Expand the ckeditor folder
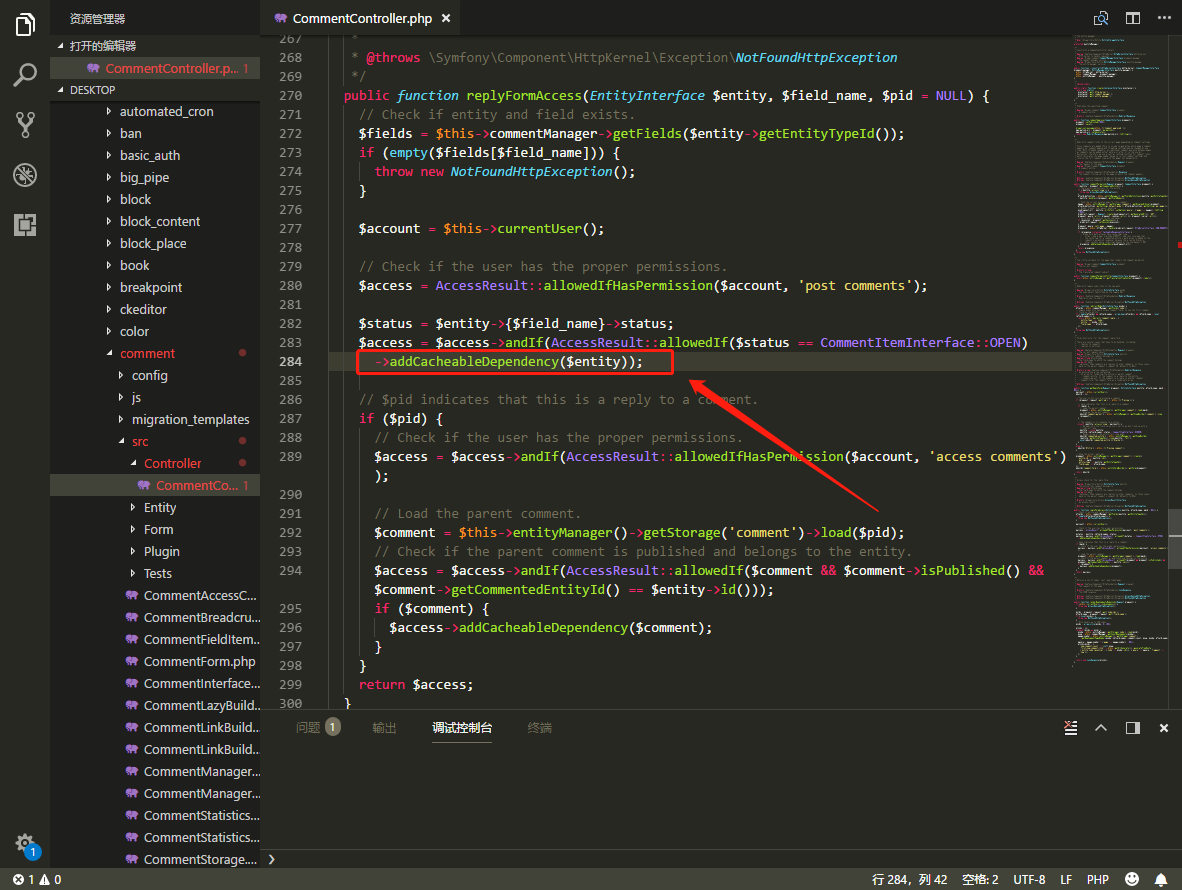This screenshot has width=1182, height=890. (155, 310)
